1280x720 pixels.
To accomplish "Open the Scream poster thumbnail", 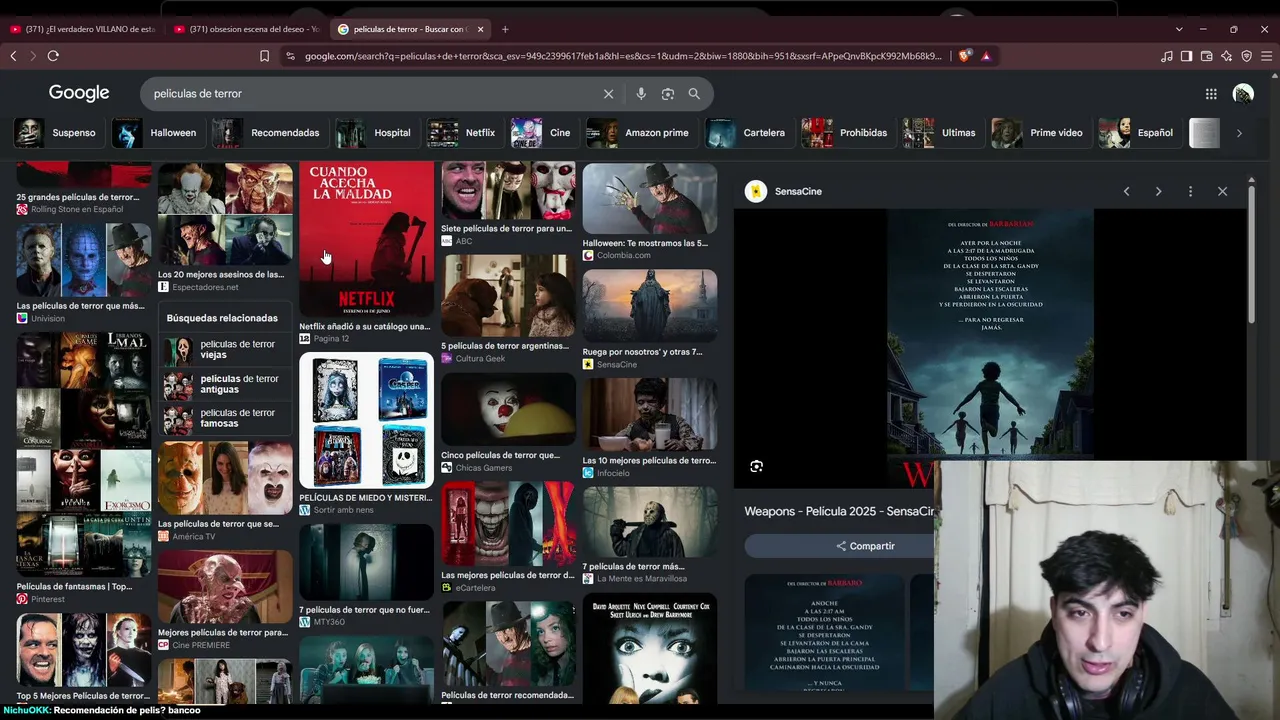I will click(x=650, y=649).
